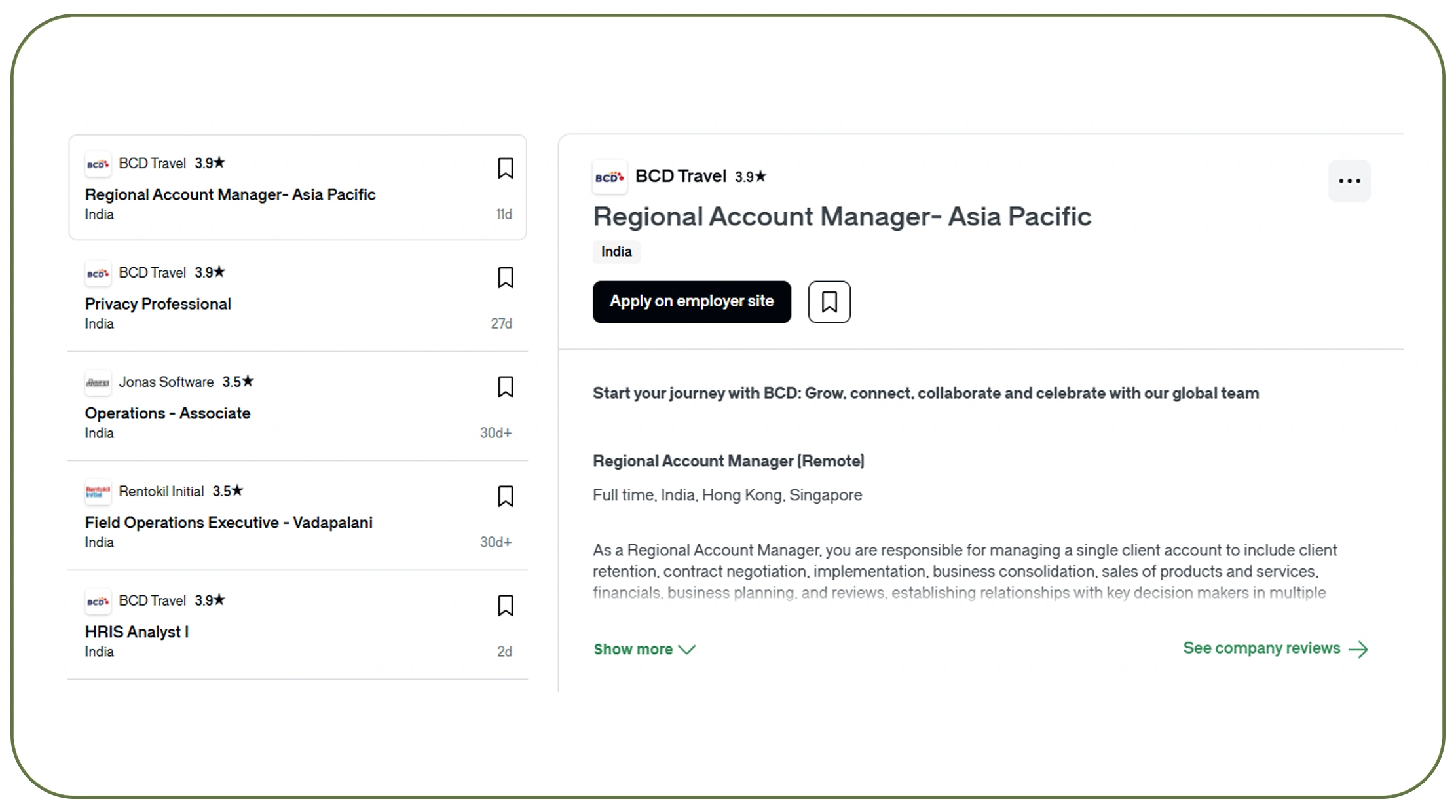Expand description with Show more
The image size is (1456, 812).
click(x=633, y=649)
